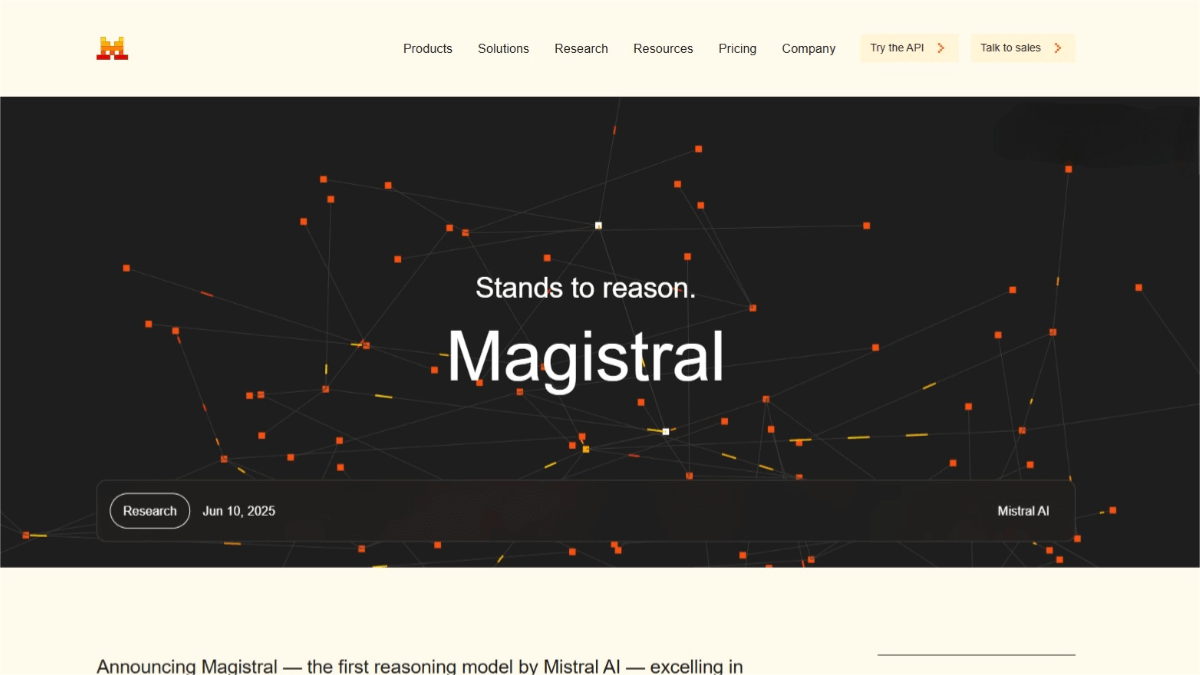The width and height of the screenshot is (1200, 675).
Task: Click the white node above the tagline
Action: 598,226
